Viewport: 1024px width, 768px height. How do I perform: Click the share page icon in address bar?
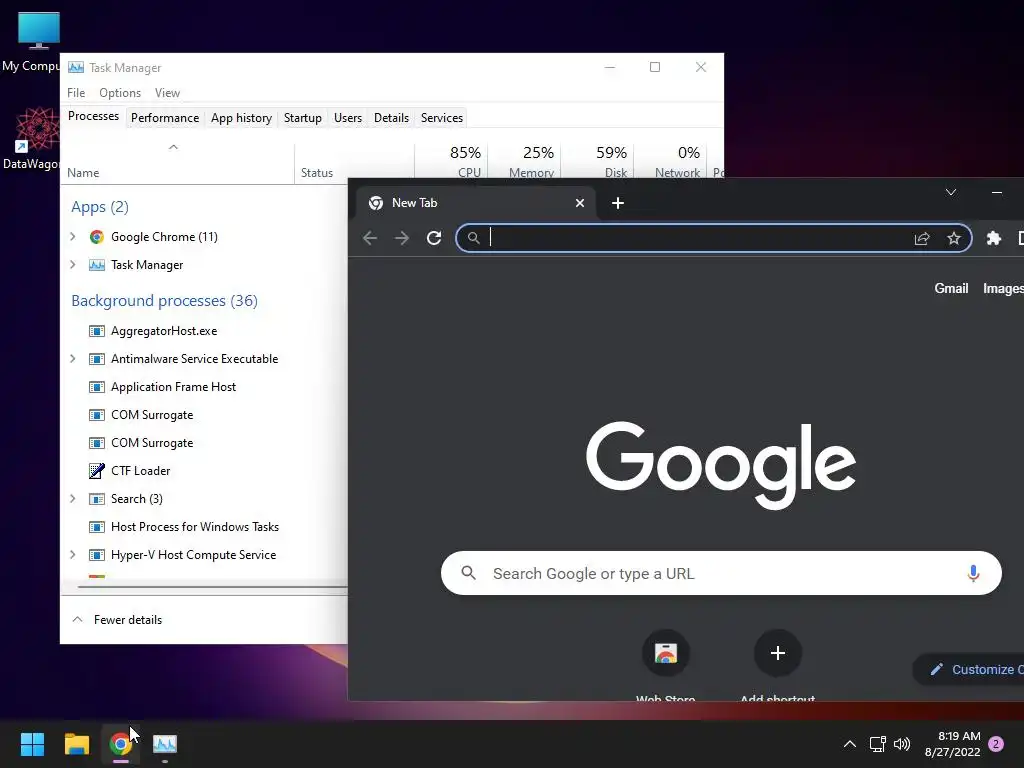point(921,238)
